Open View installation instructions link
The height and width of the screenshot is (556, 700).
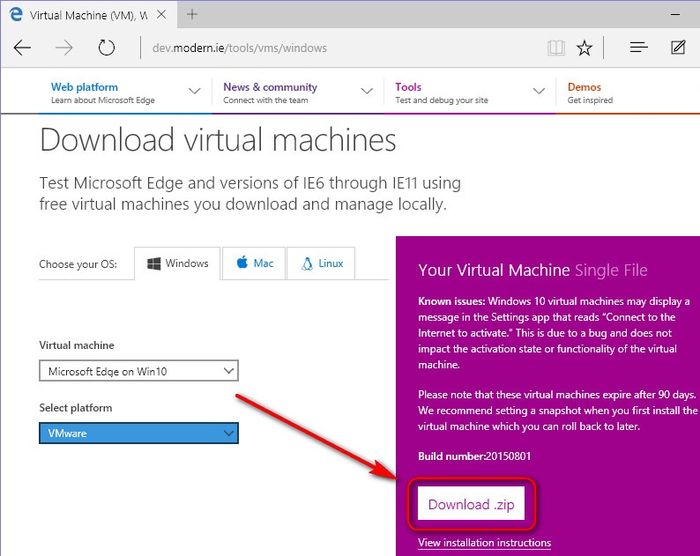tap(484, 543)
